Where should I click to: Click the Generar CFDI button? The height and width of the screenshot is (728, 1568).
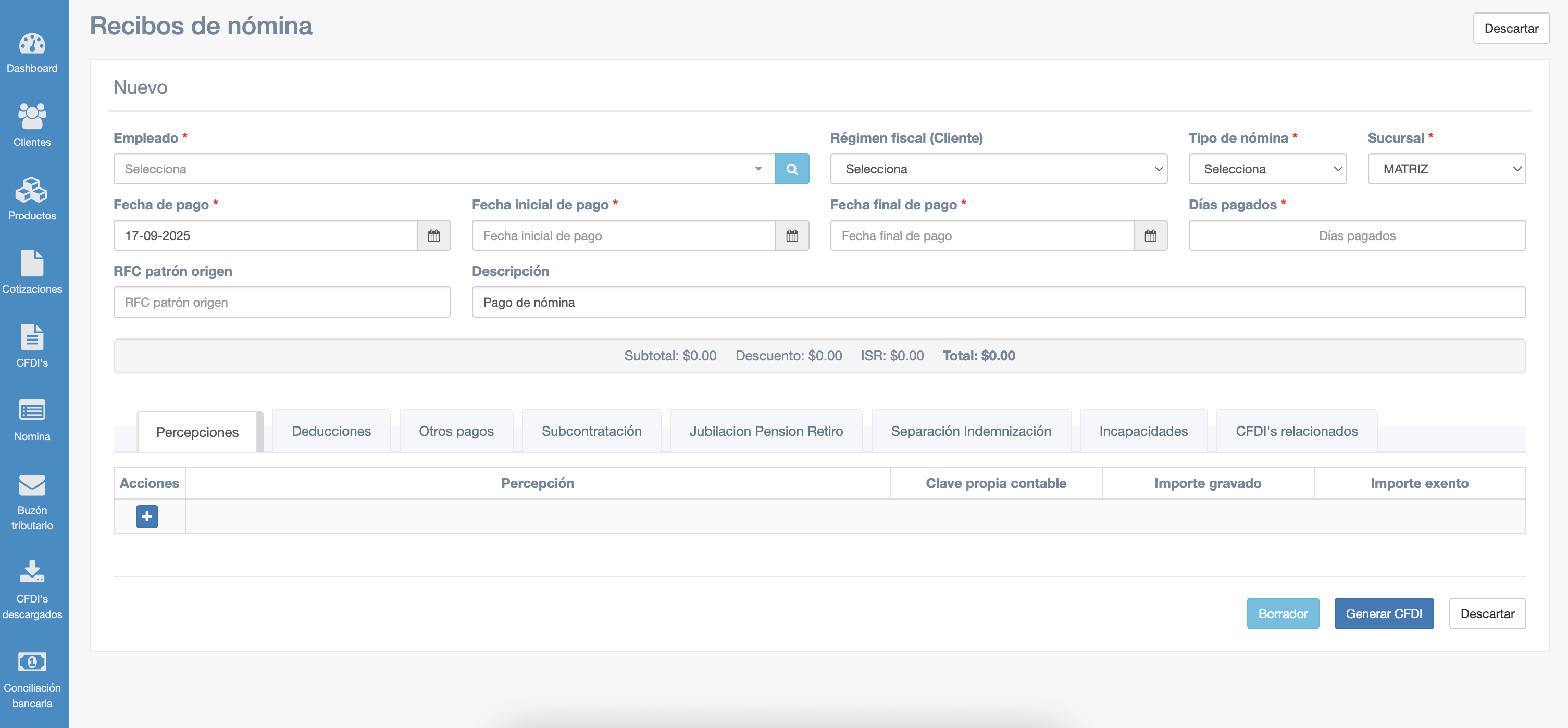1383,613
